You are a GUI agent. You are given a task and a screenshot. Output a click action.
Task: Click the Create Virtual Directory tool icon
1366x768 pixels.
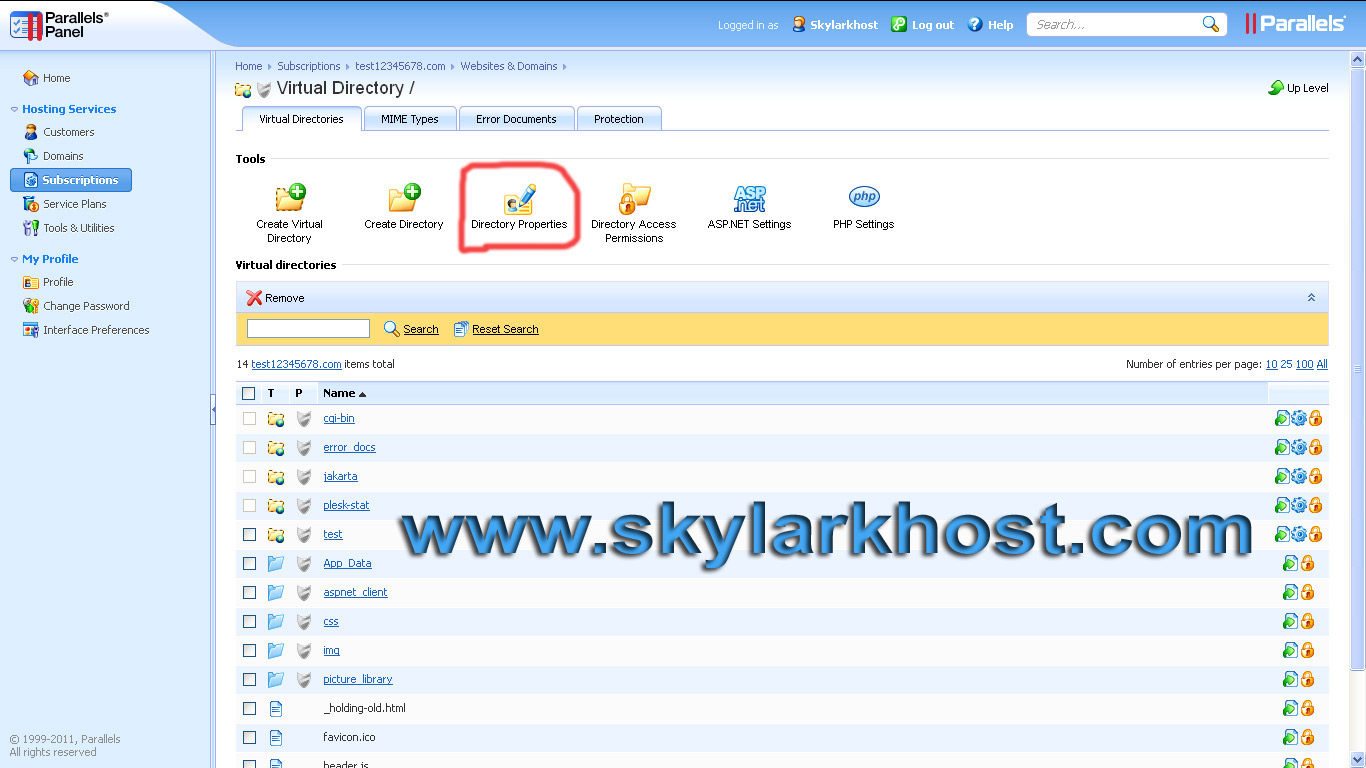(290, 197)
